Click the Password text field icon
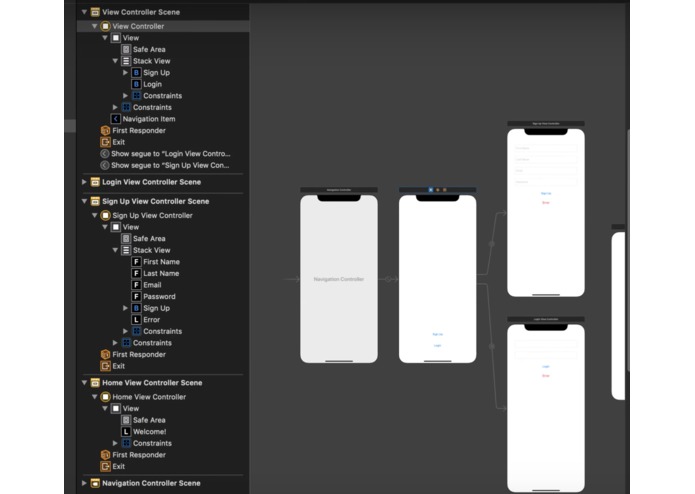Screen dimensions: 695x494 click(x=136, y=296)
